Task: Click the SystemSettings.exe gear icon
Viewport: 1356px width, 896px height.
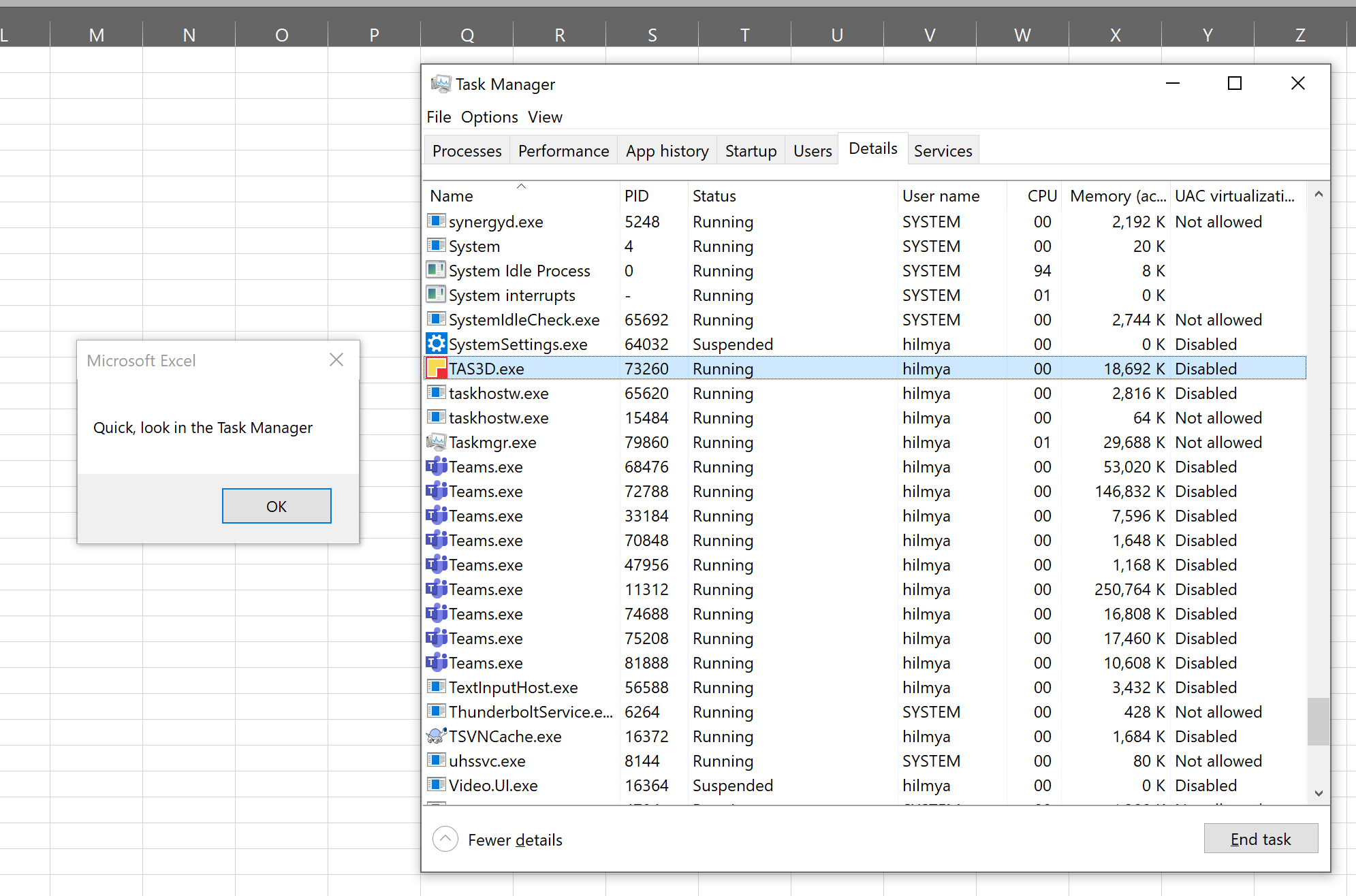Action: tap(437, 344)
